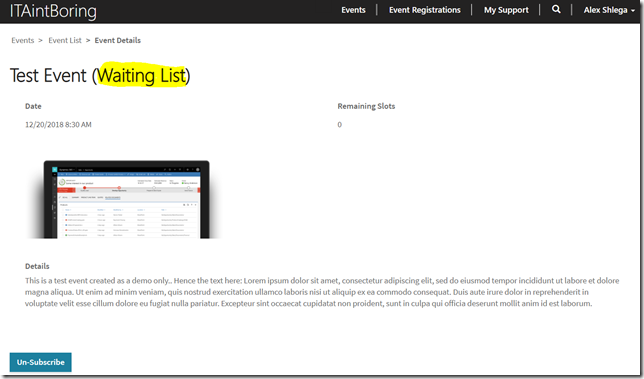644x379 pixels.
Task: Navigate to Events breadcrumb link
Action: tap(23, 40)
